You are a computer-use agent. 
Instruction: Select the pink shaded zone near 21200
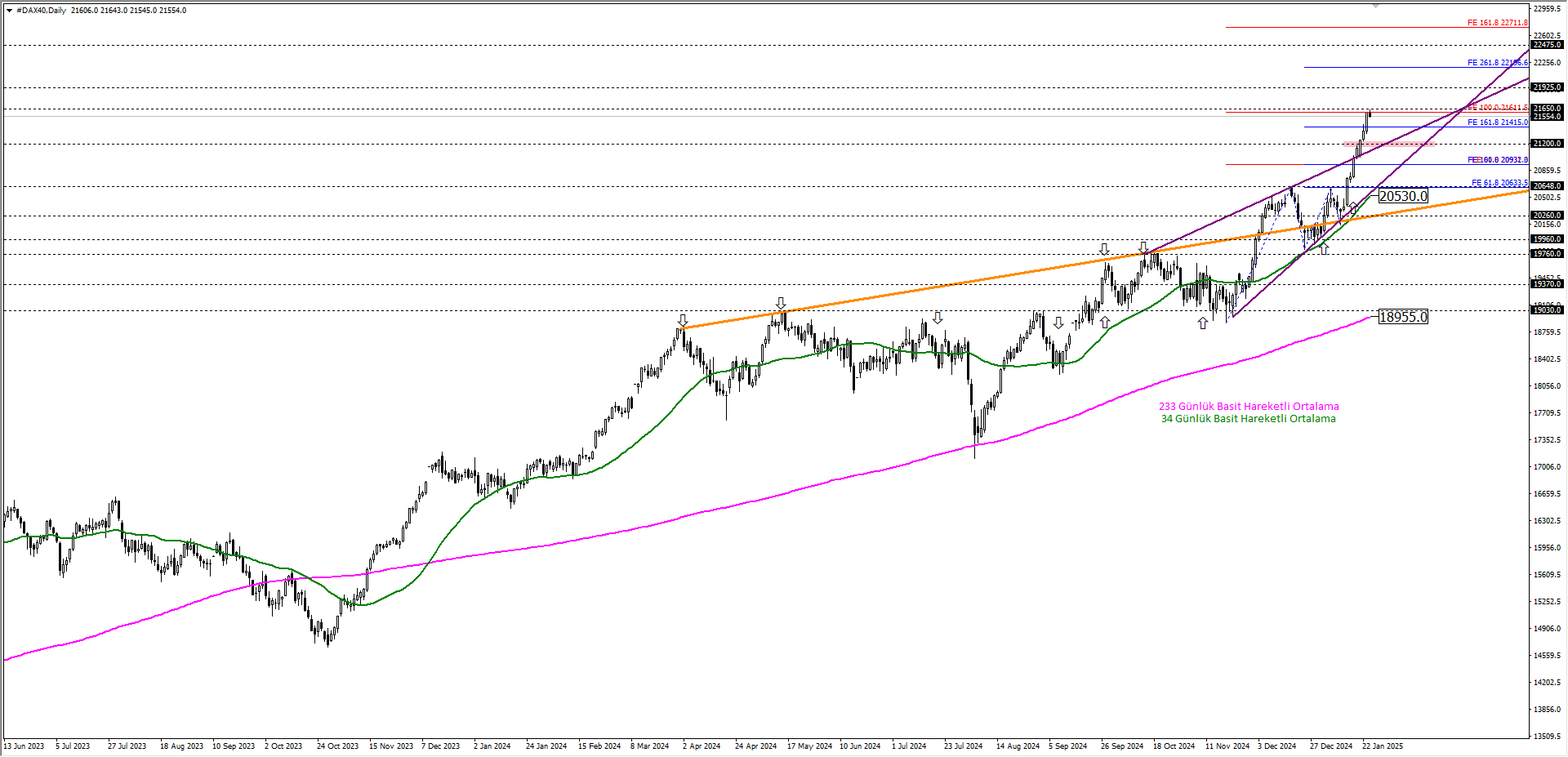pos(1389,144)
